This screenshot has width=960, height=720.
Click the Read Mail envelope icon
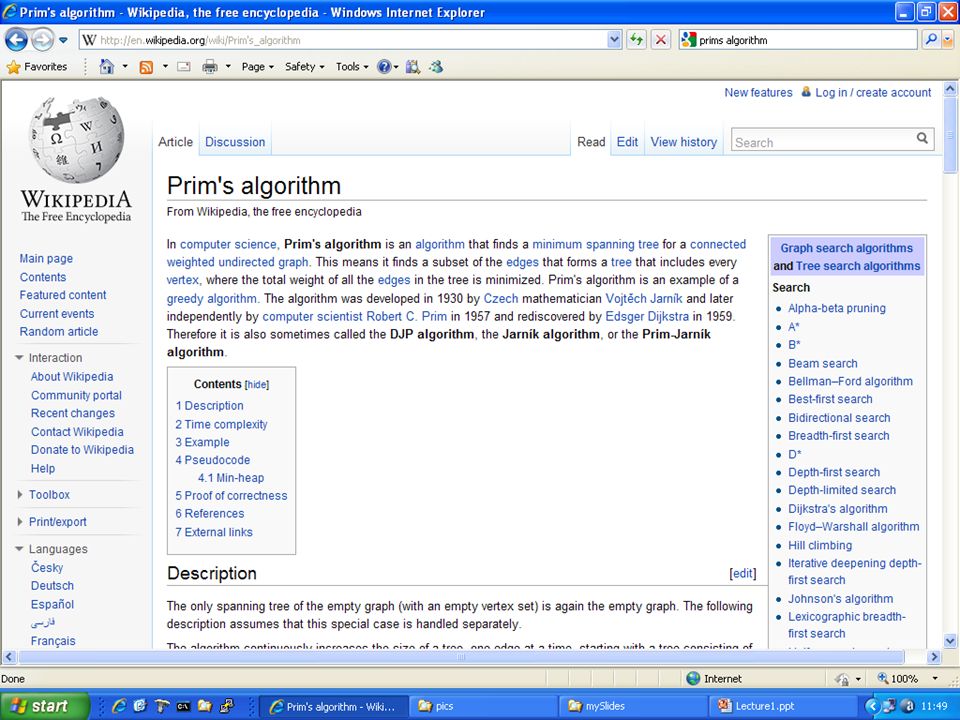coord(184,67)
